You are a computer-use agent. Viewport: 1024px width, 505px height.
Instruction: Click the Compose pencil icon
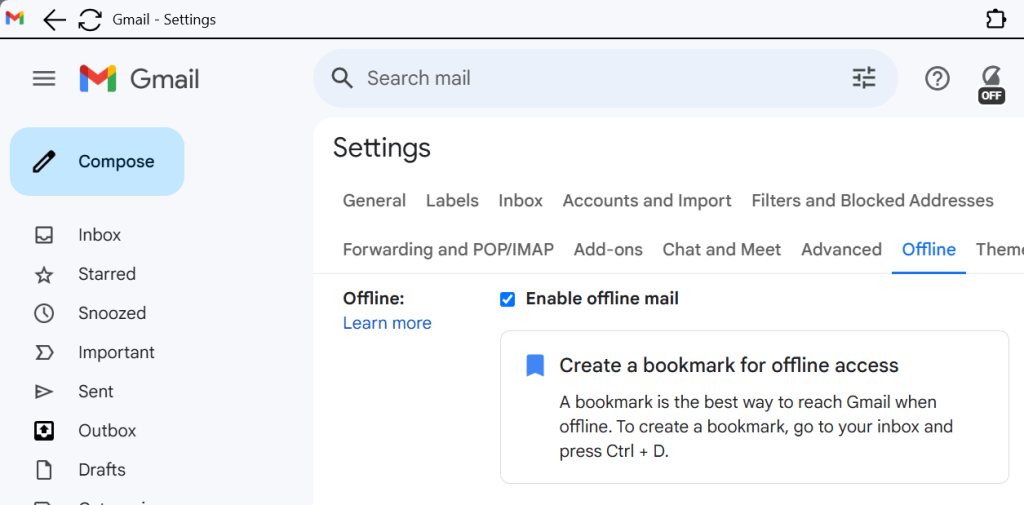click(44, 161)
